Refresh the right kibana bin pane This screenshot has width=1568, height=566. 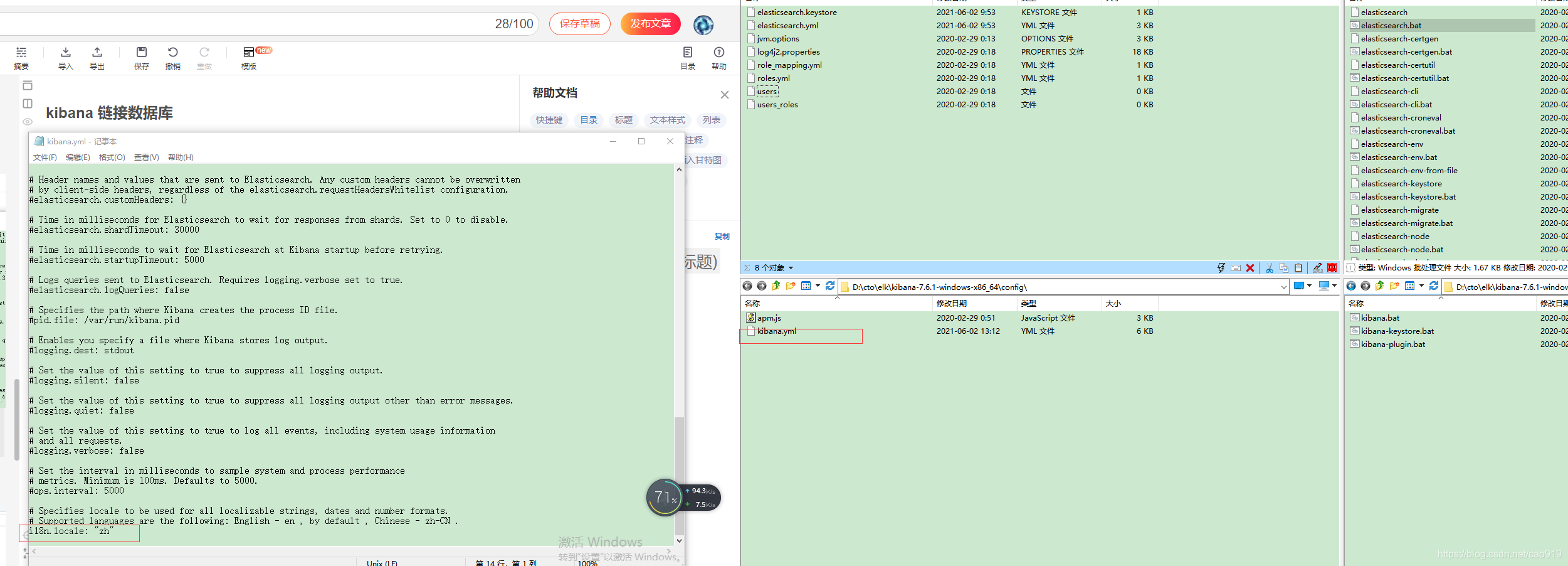point(1434,286)
